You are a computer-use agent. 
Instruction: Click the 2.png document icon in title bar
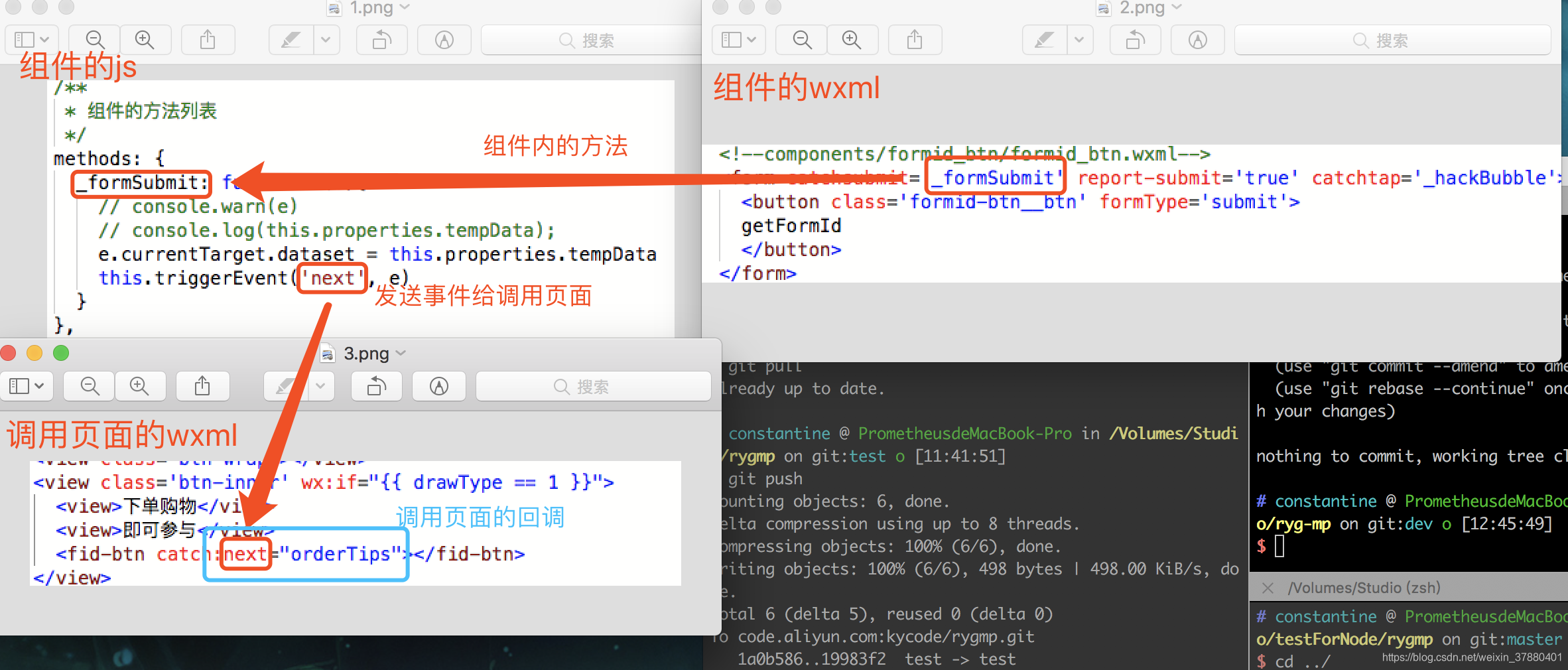point(1104,8)
